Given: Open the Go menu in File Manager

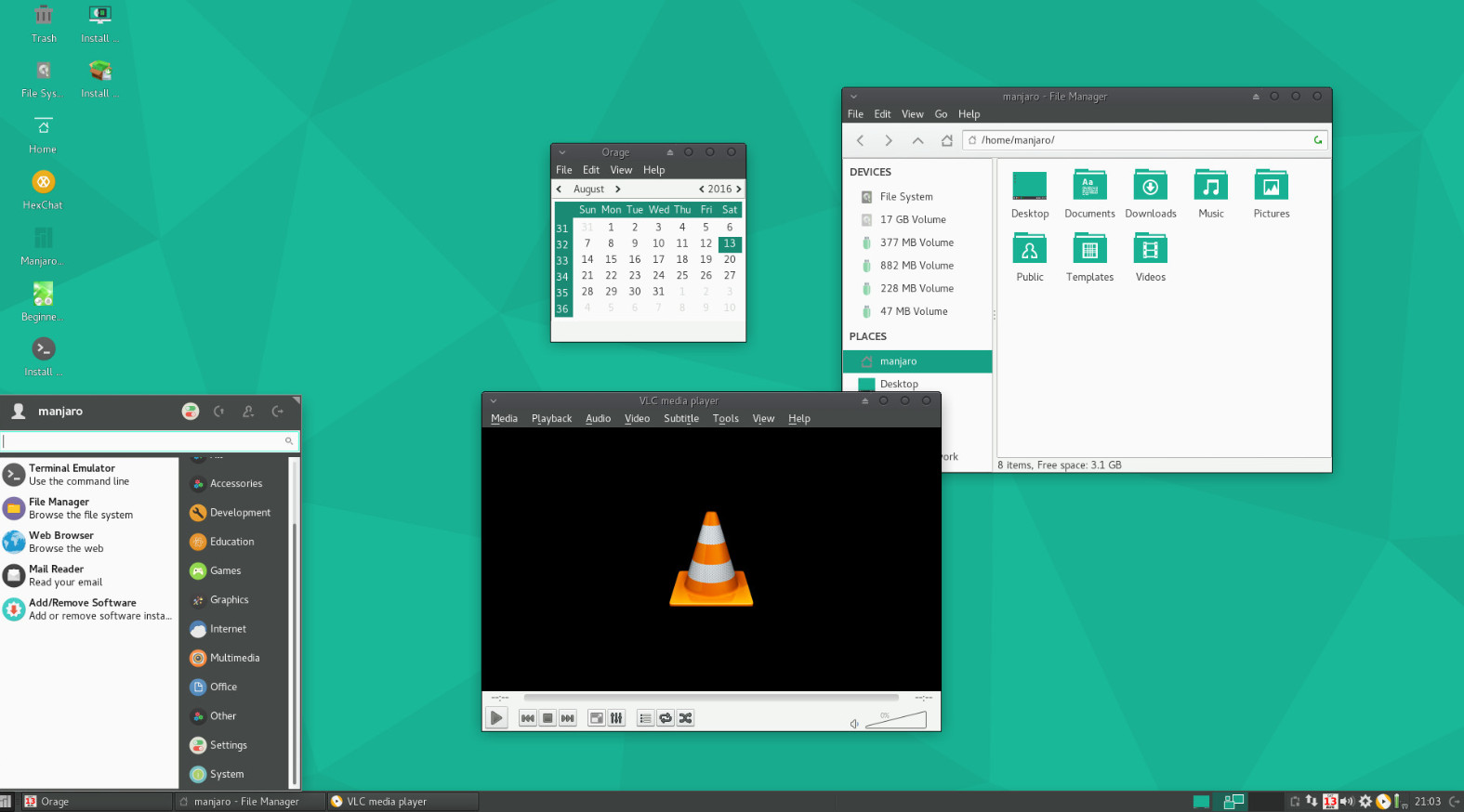Looking at the screenshot, I should click(941, 114).
